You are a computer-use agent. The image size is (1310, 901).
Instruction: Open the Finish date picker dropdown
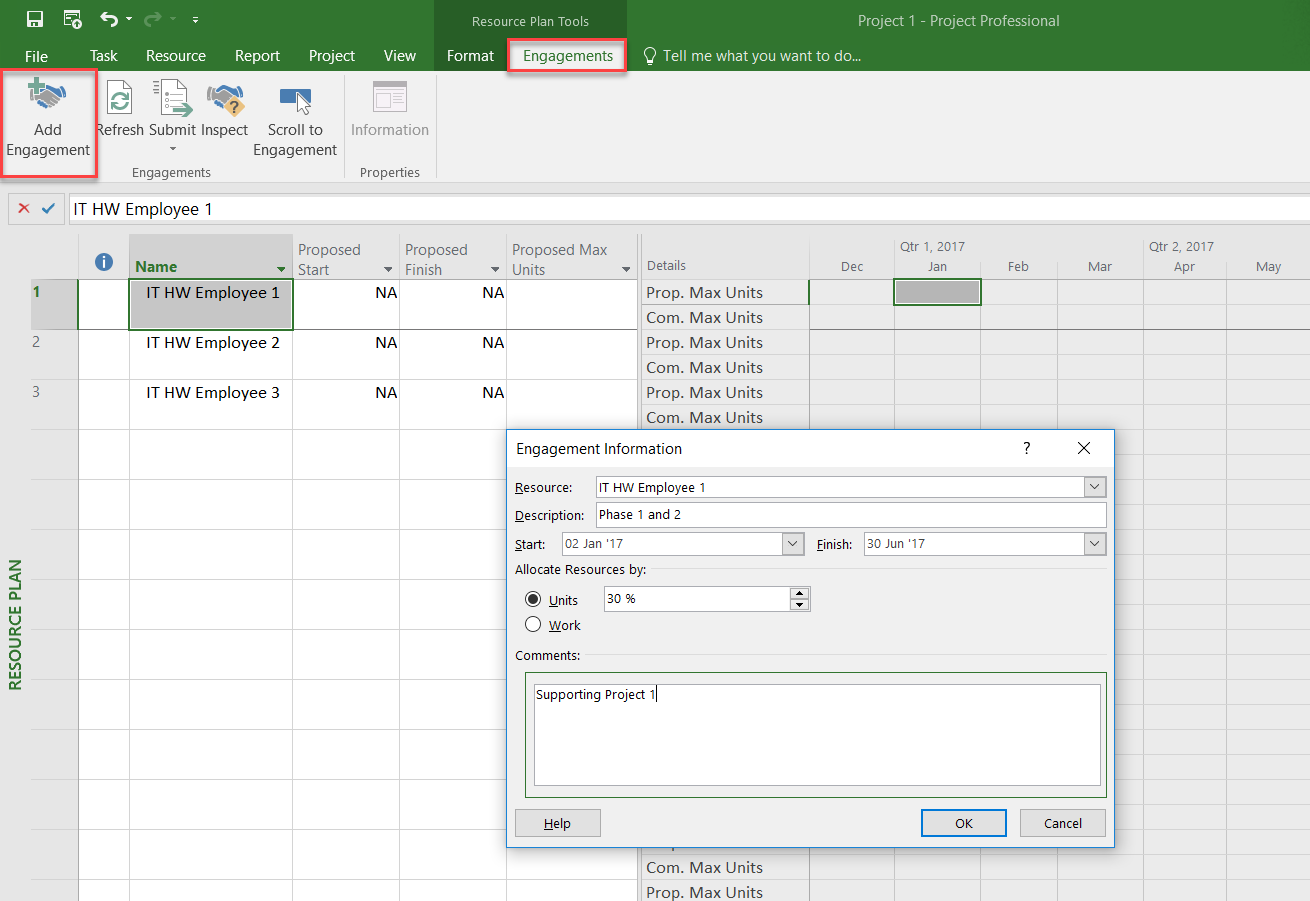[x=1095, y=544]
